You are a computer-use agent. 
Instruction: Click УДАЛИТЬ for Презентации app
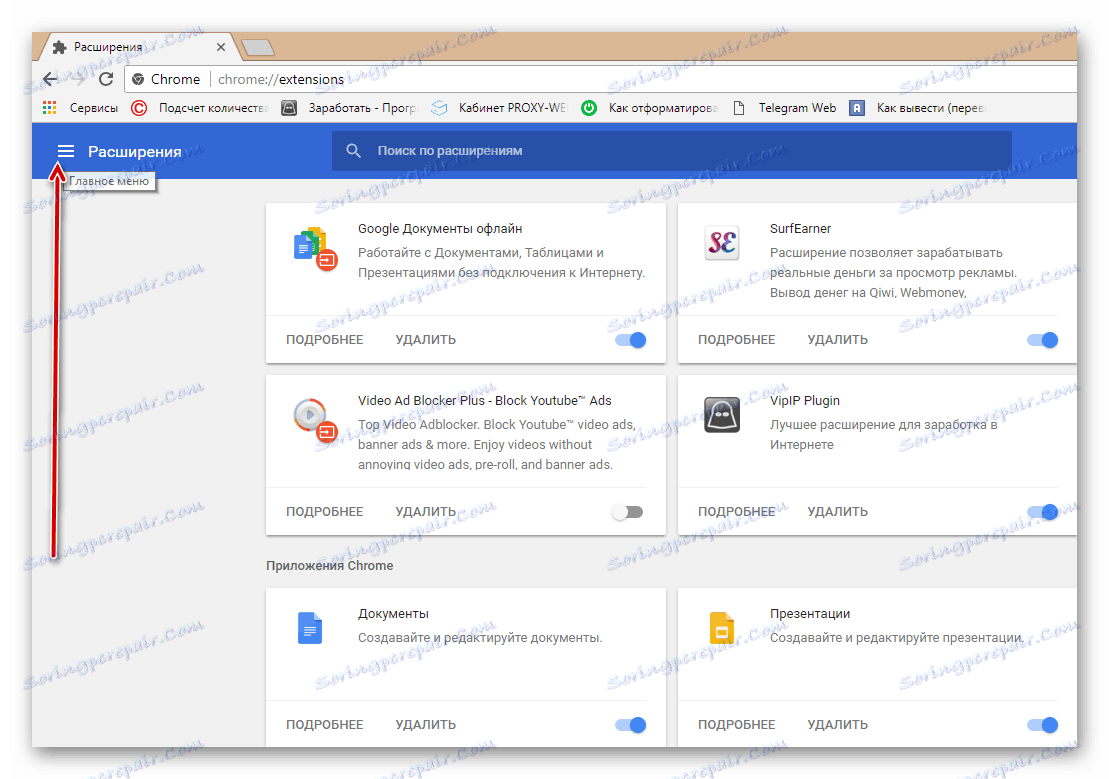click(x=838, y=725)
